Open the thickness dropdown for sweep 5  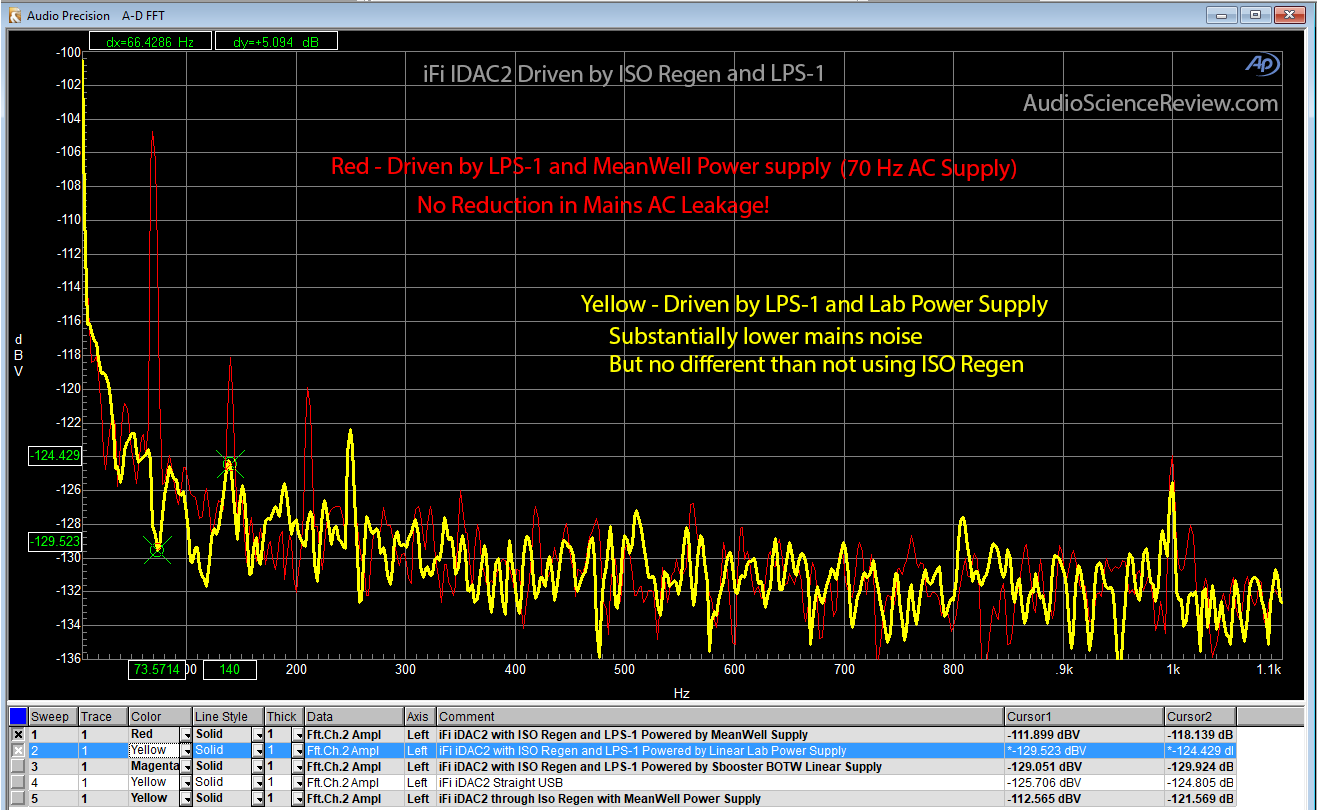(x=297, y=798)
